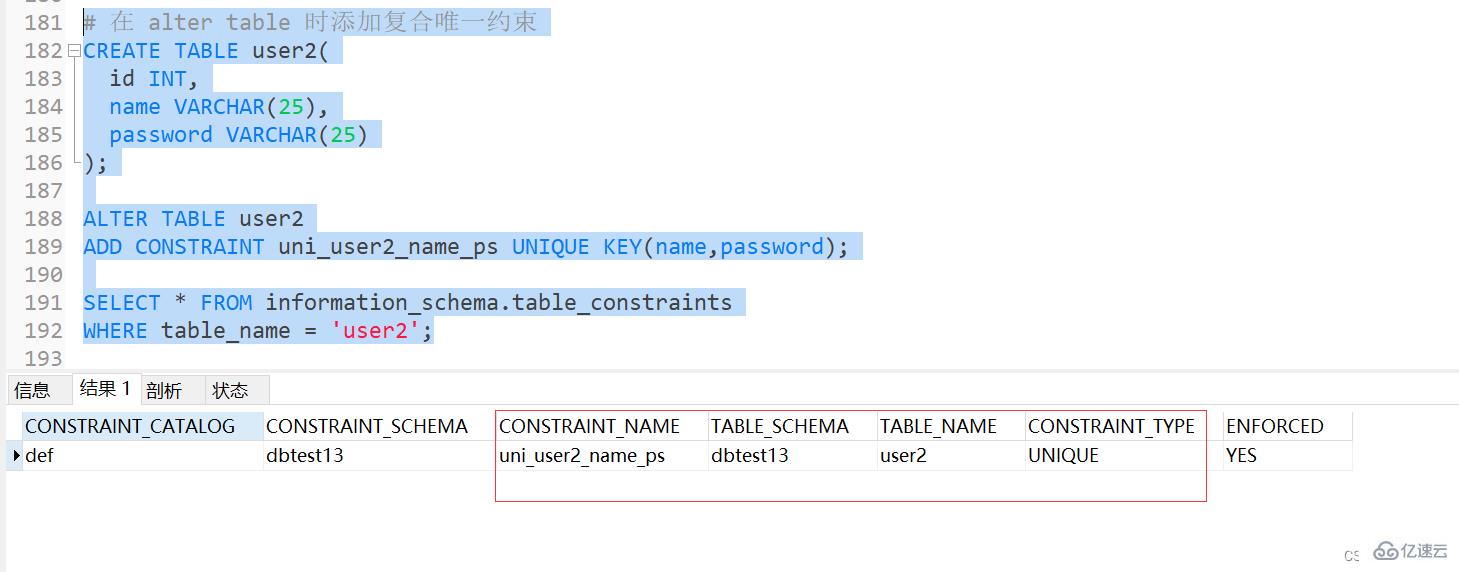Click the CONSTRAINT_NAME column header
Viewport: 1459px width, 572px height.
tap(589, 427)
